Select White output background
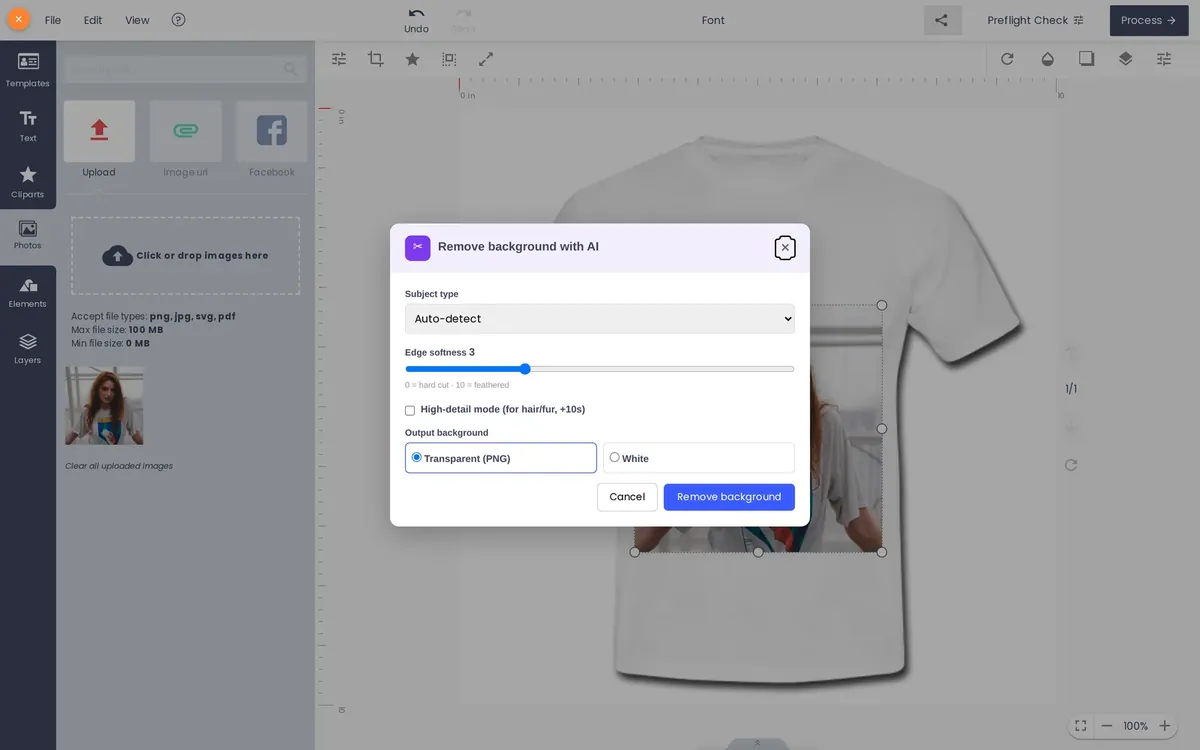 click(x=699, y=458)
